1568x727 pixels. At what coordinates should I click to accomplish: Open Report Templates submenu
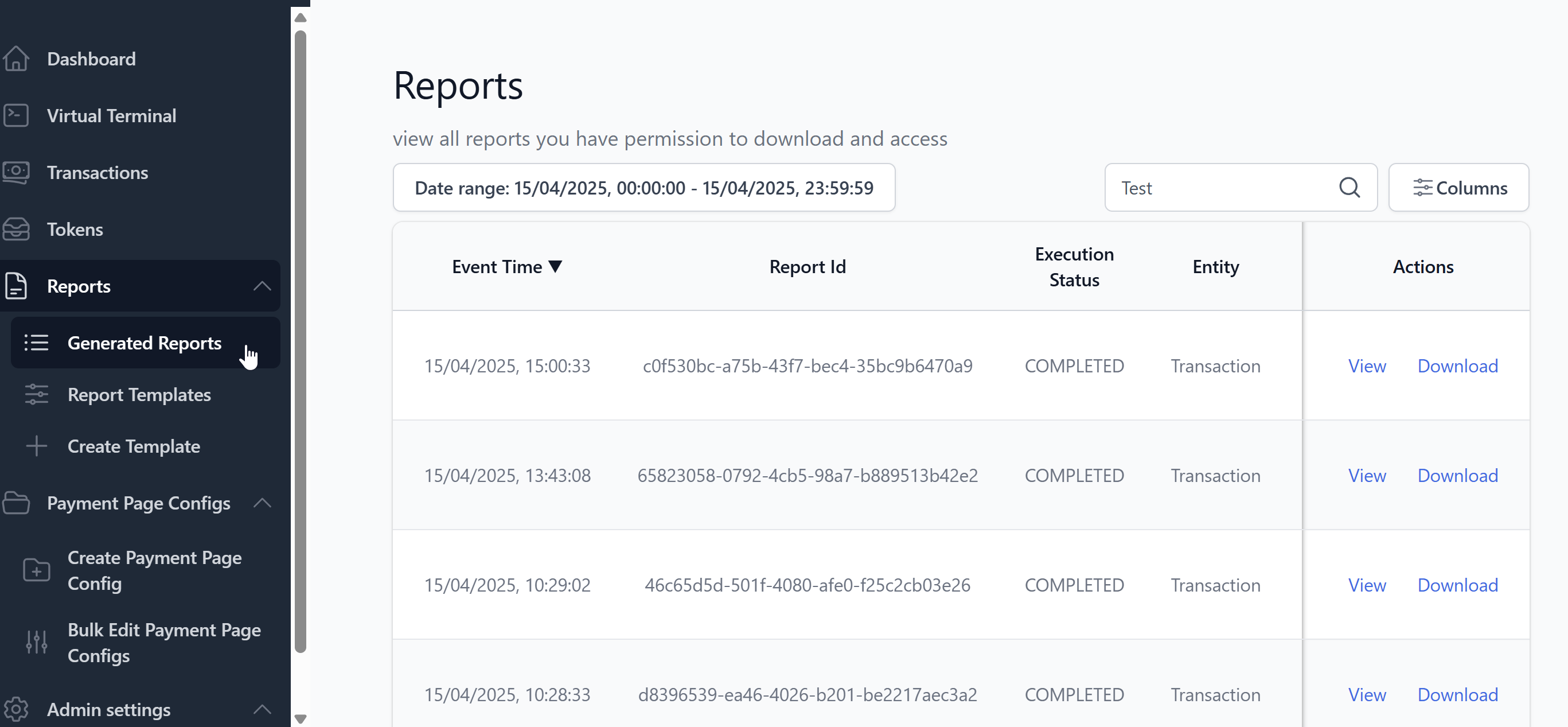click(139, 395)
